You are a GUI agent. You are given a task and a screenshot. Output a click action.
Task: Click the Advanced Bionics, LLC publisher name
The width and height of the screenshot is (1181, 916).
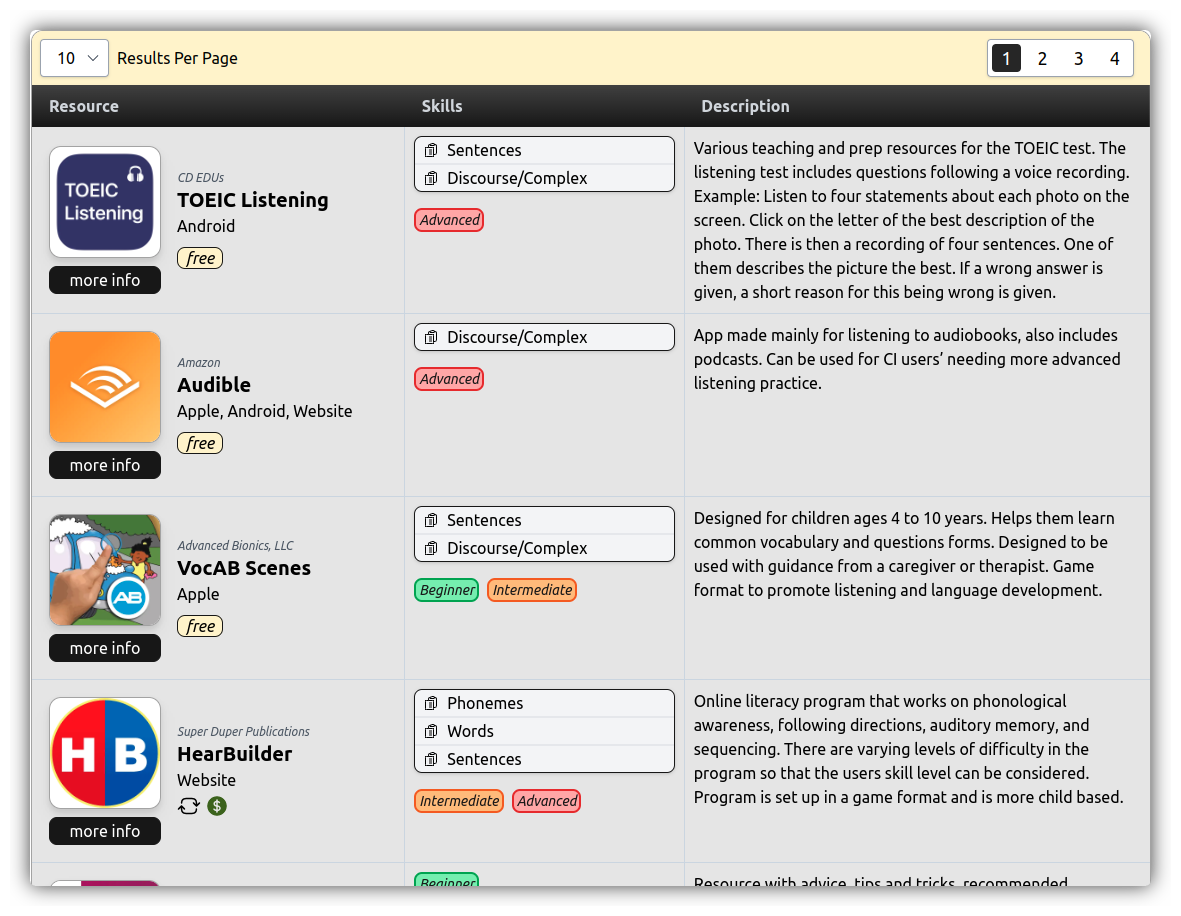(x=235, y=545)
